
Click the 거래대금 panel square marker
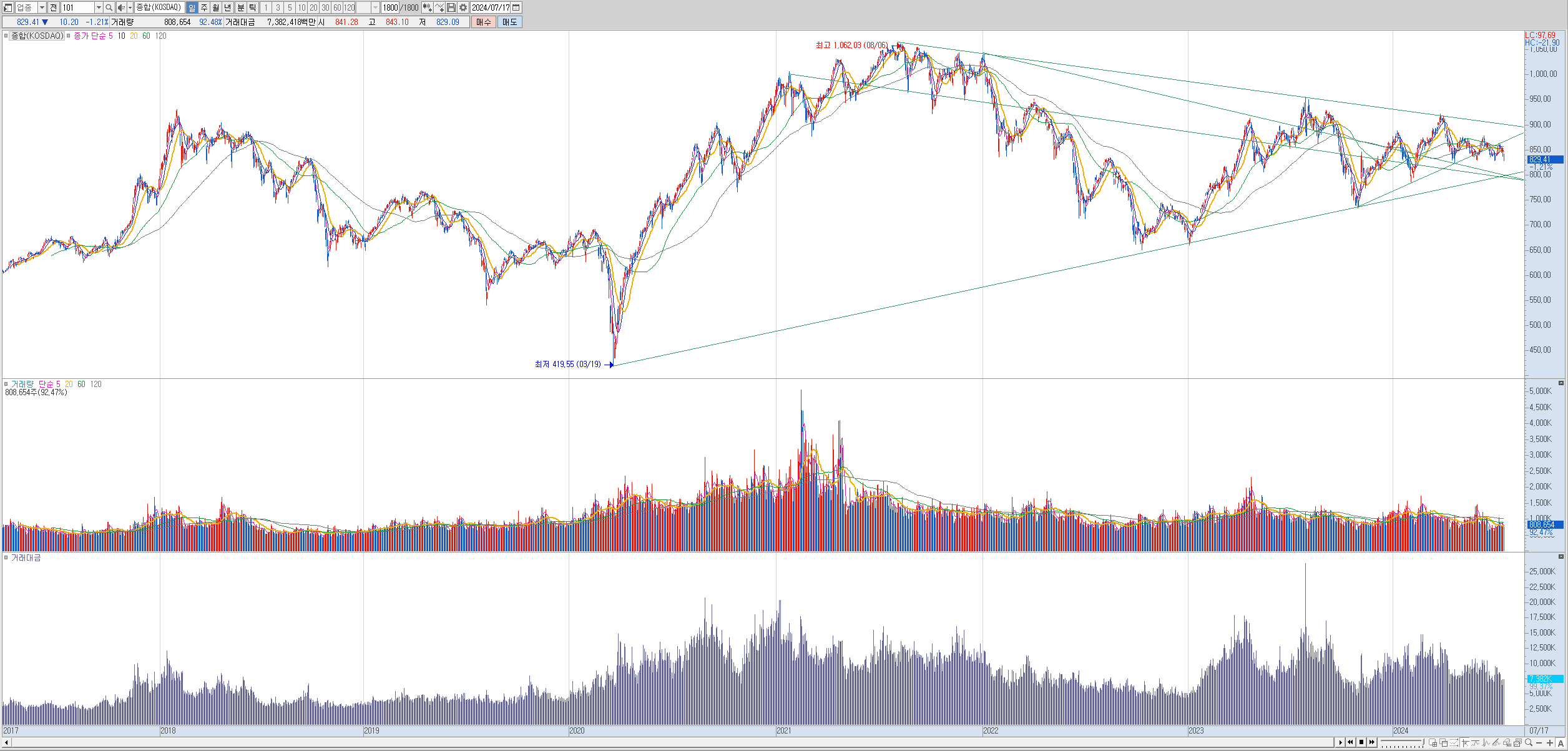tap(6, 557)
